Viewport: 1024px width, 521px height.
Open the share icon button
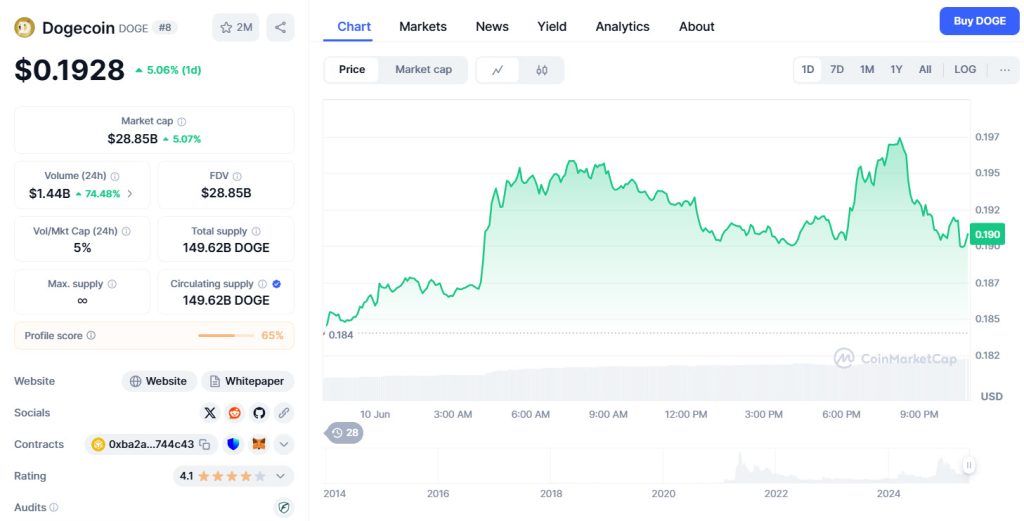click(280, 27)
